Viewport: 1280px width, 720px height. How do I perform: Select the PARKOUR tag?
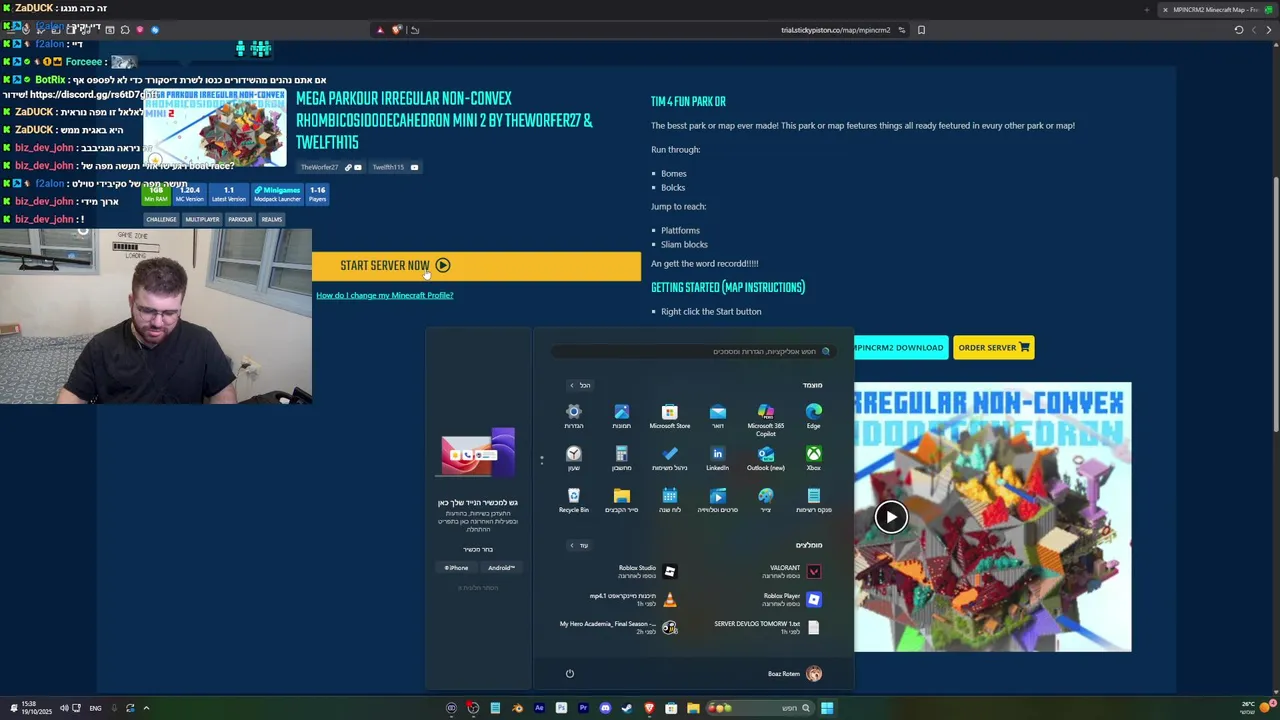pyautogui.click(x=240, y=219)
